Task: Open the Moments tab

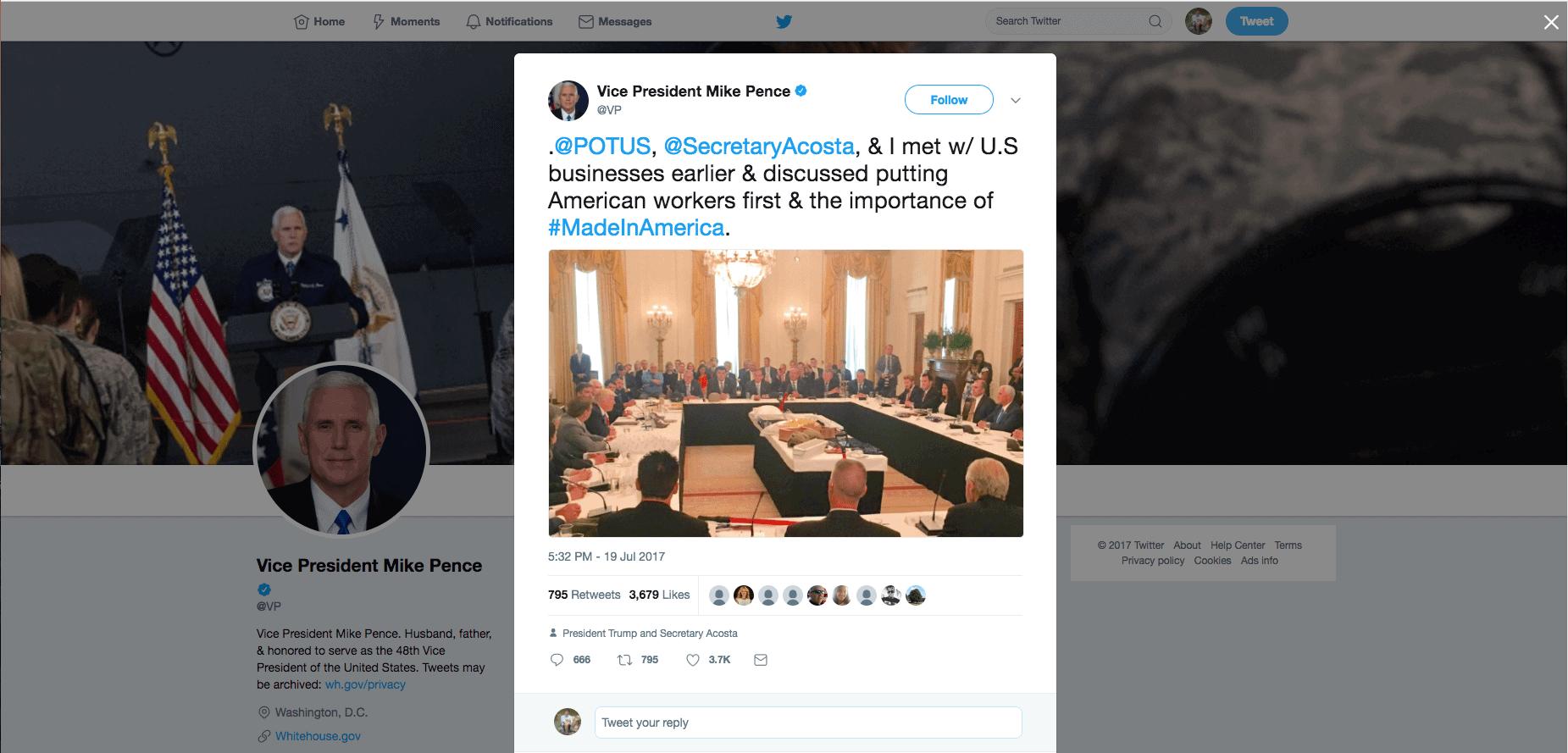Action: tap(407, 21)
